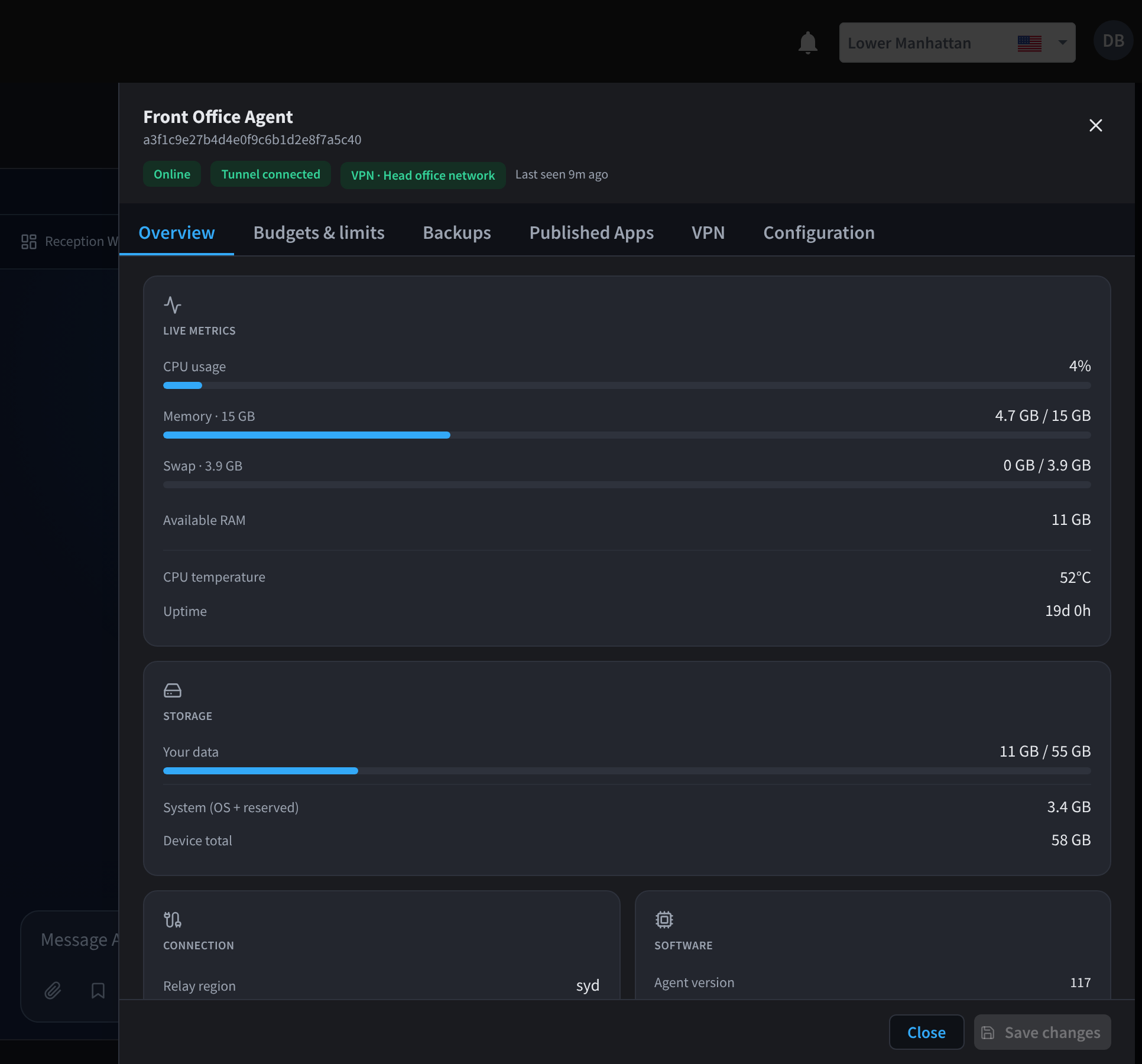Open the Lower Manhattan location dropdown
Image resolution: width=1142 pixels, height=1064 pixels.
coord(957,43)
